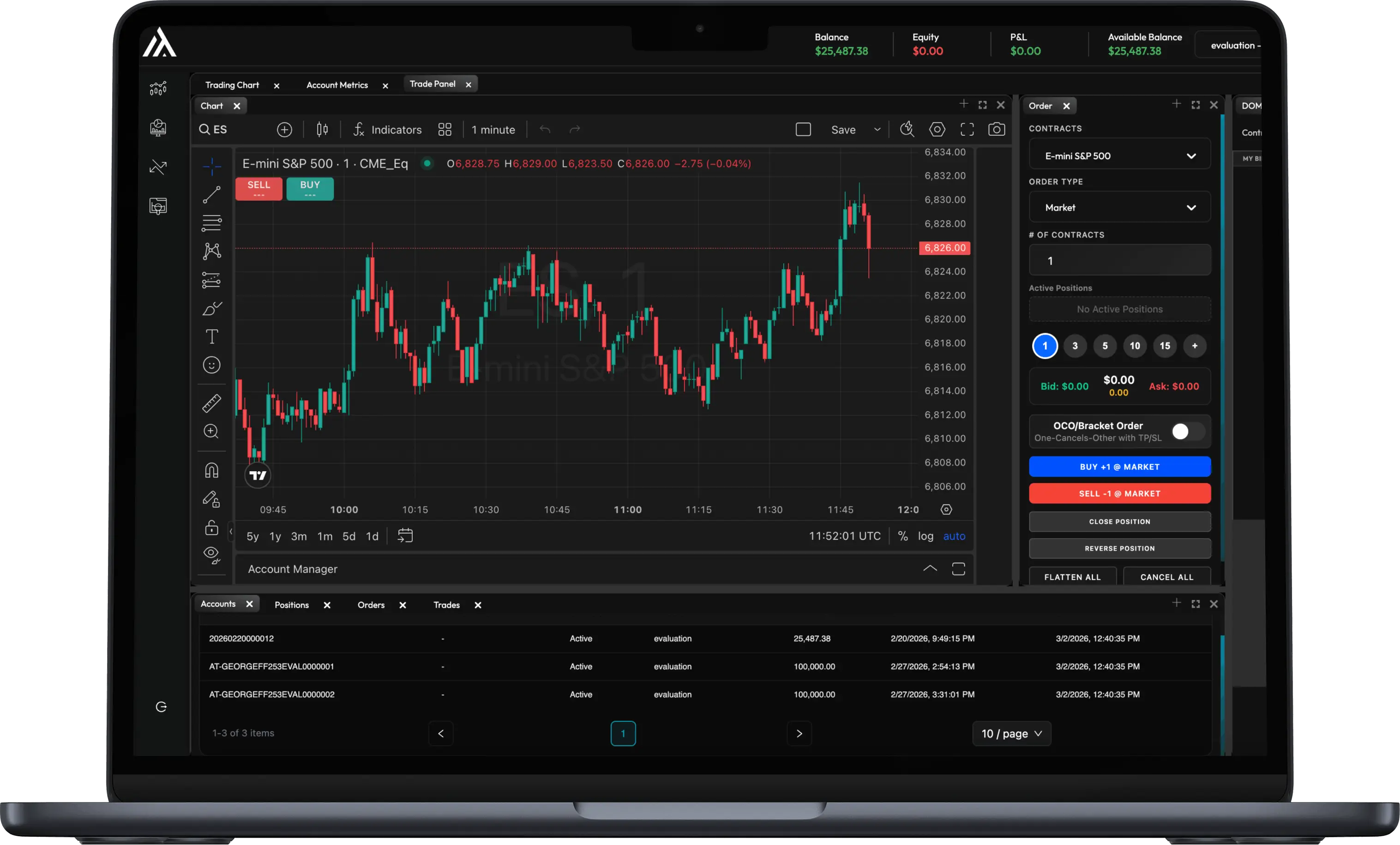Image resolution: width=1400 pixels, height=845 pixels.
Task: Click the REVERSE POSITION button
Action: pyautogui.click(x=1119, y=548)
